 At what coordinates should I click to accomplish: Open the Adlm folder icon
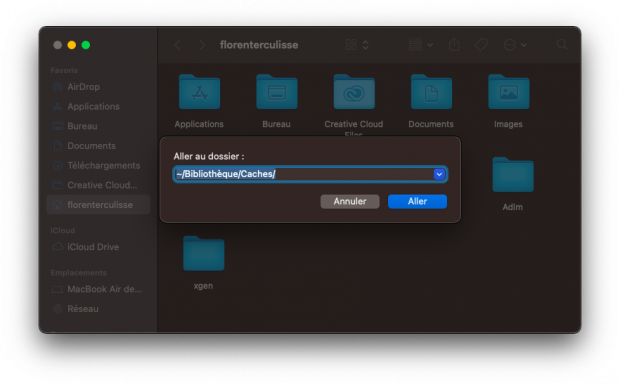(x=513, y=175)
